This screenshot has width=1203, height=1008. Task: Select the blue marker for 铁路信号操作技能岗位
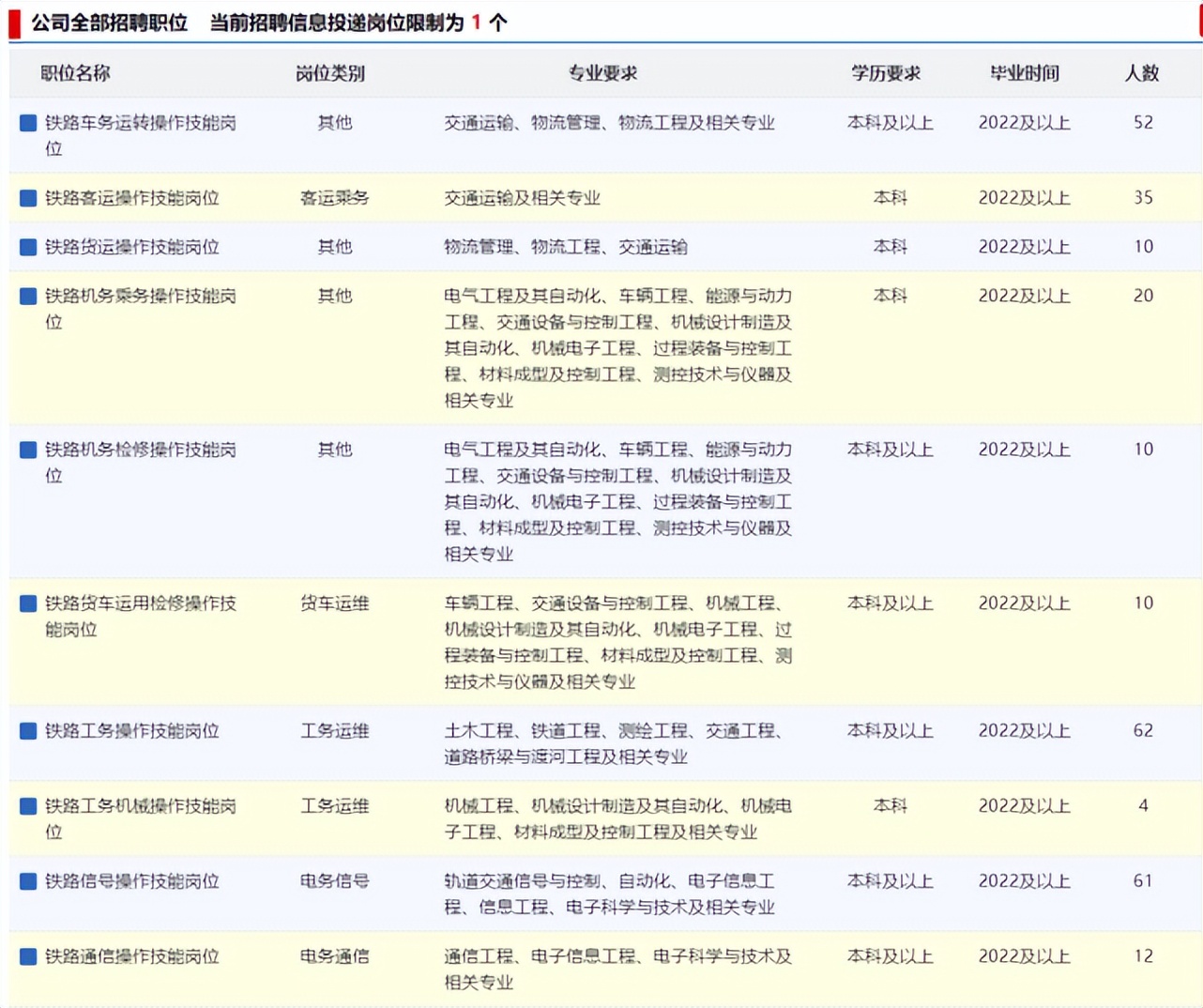point(27,881)
